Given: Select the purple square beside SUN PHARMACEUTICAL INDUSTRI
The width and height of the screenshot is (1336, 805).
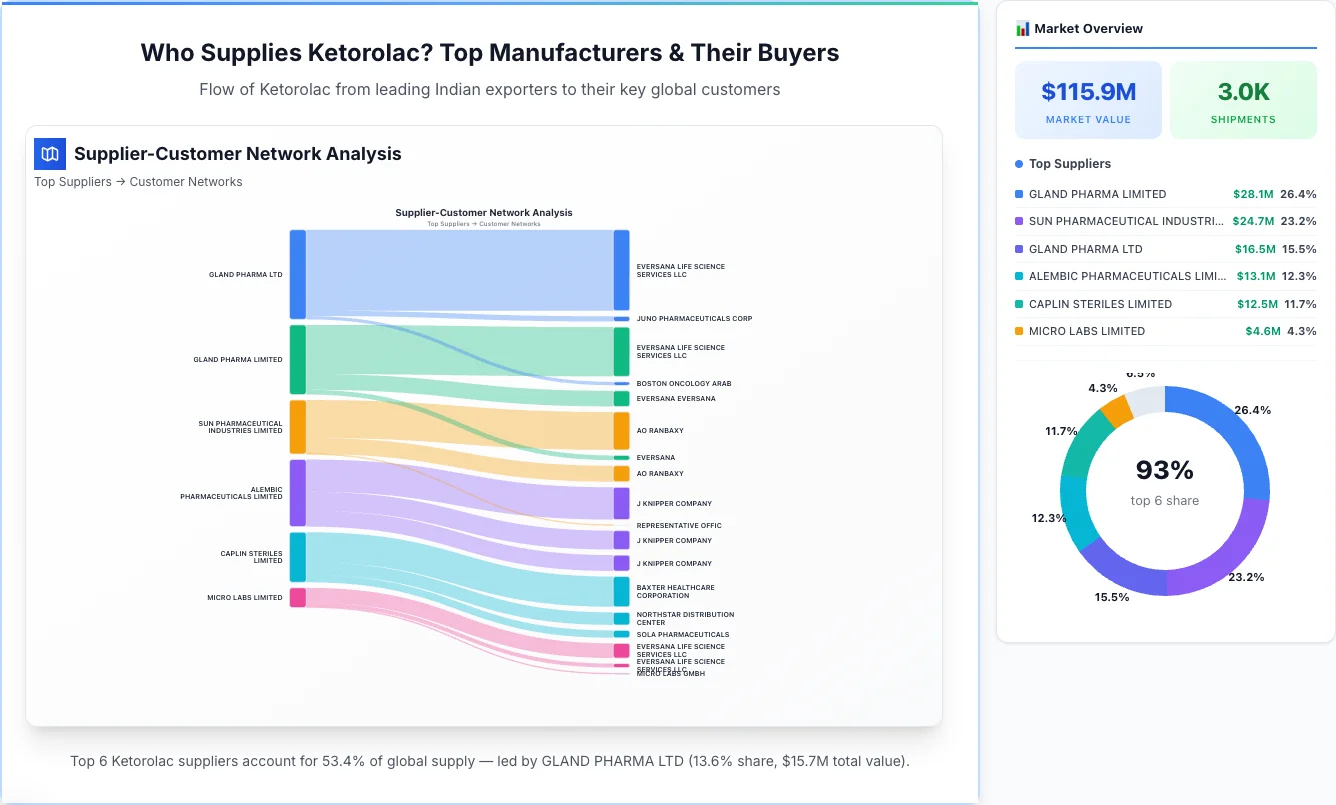Looking at the screenshot, I should (1019, 221).
